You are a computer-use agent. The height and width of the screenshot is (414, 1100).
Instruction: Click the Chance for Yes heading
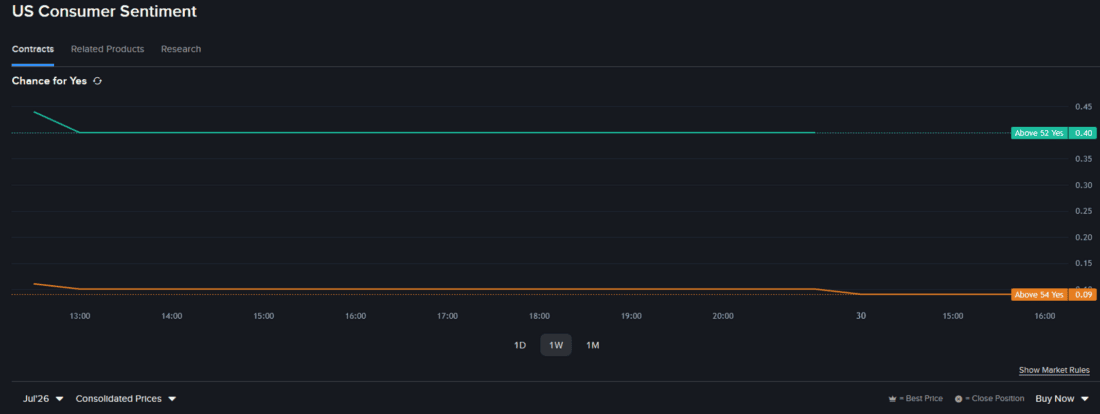[x=49, y=81]
